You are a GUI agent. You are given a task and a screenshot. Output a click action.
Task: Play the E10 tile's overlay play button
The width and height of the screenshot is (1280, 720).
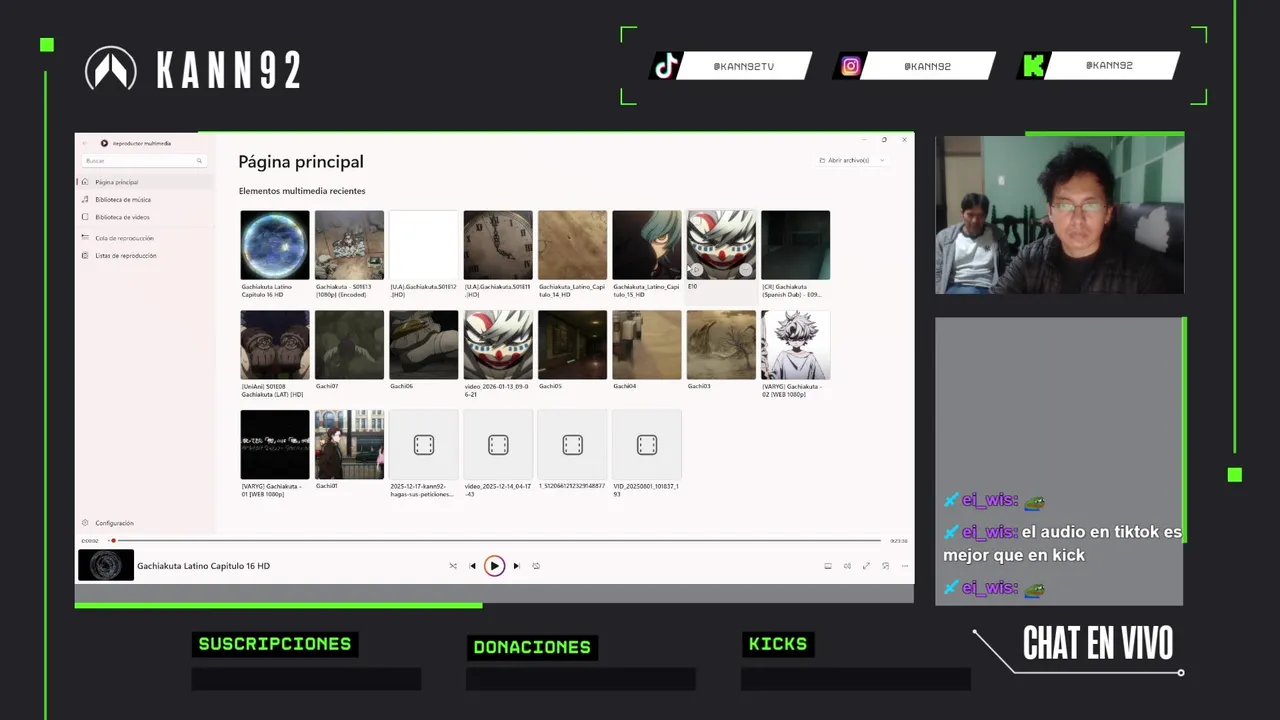coord(696,269)
